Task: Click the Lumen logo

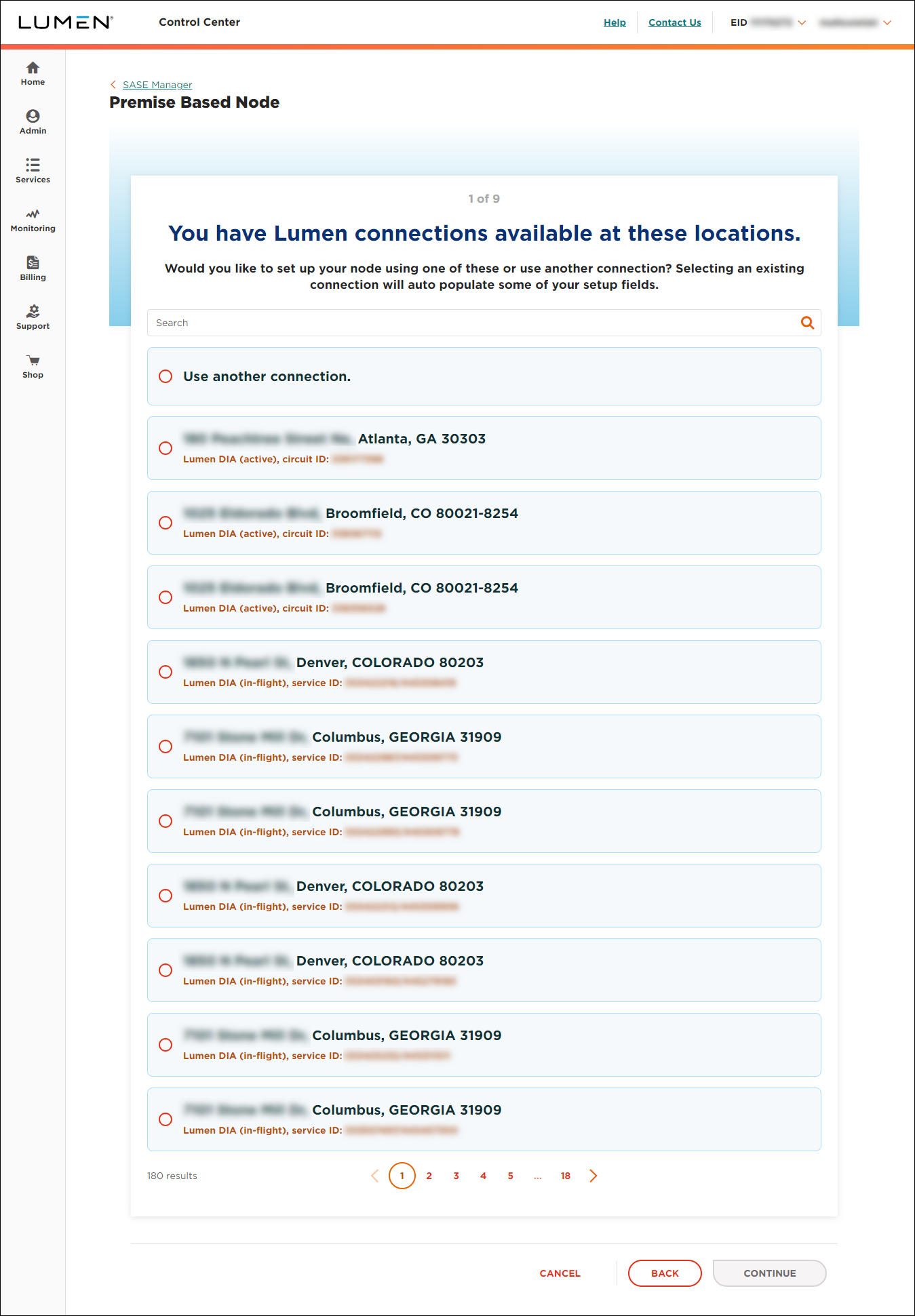Action: pos(65,22)
